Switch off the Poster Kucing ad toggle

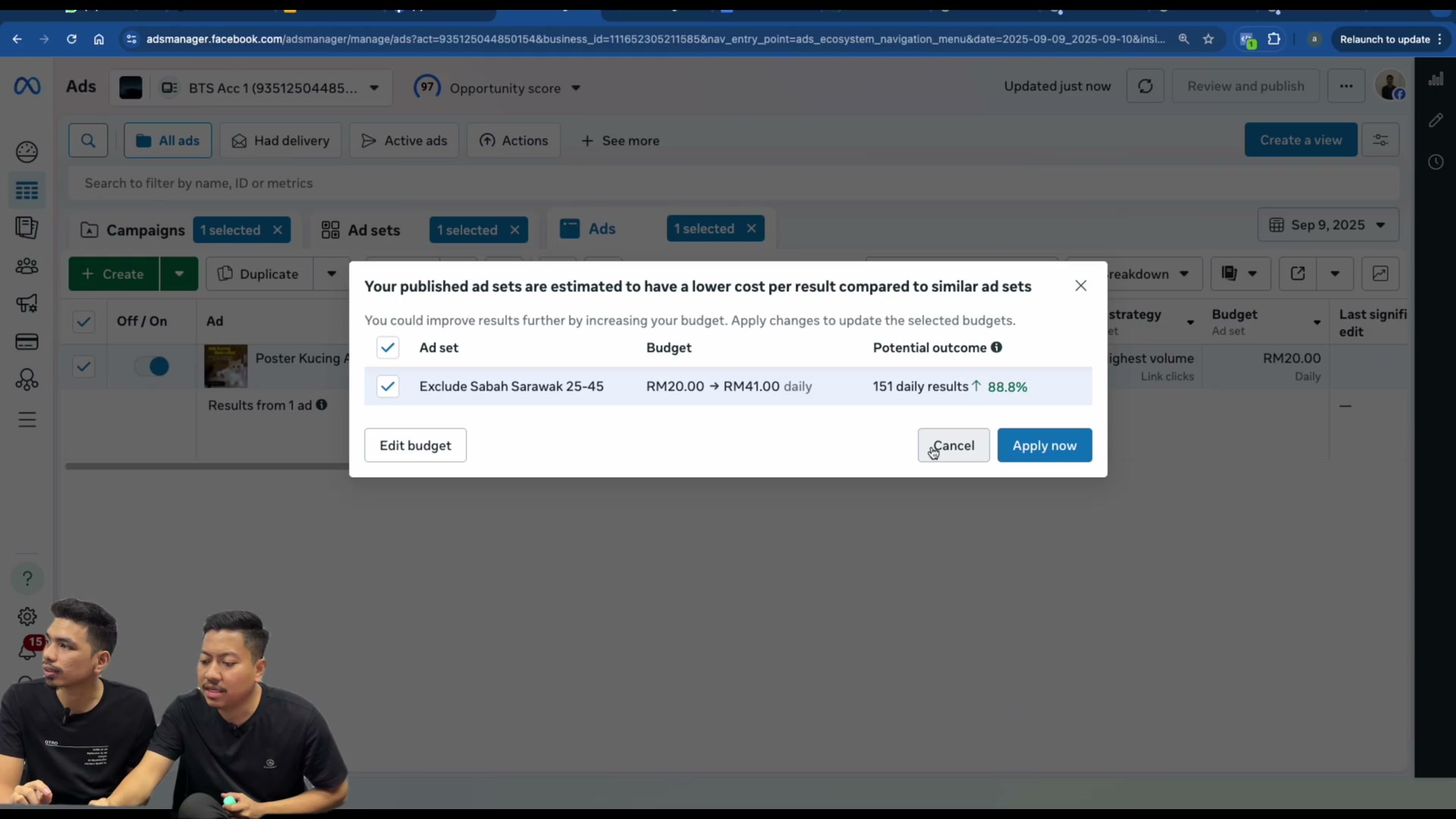pyautogui.click(x=152, y=366)
